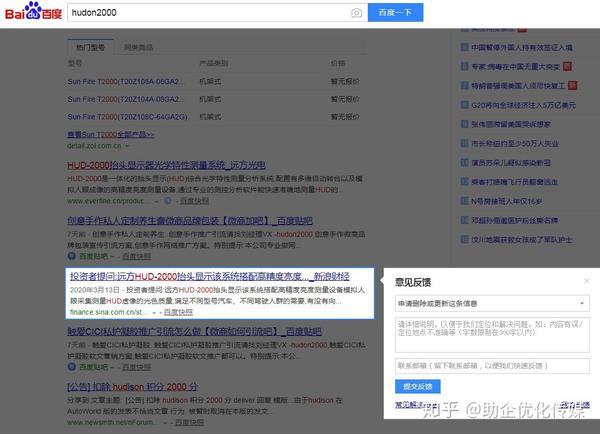Viewport: 600px width, 434px height.
Task: Open 查看Sun T2000全部产品 link
Action: click(111, 134)
